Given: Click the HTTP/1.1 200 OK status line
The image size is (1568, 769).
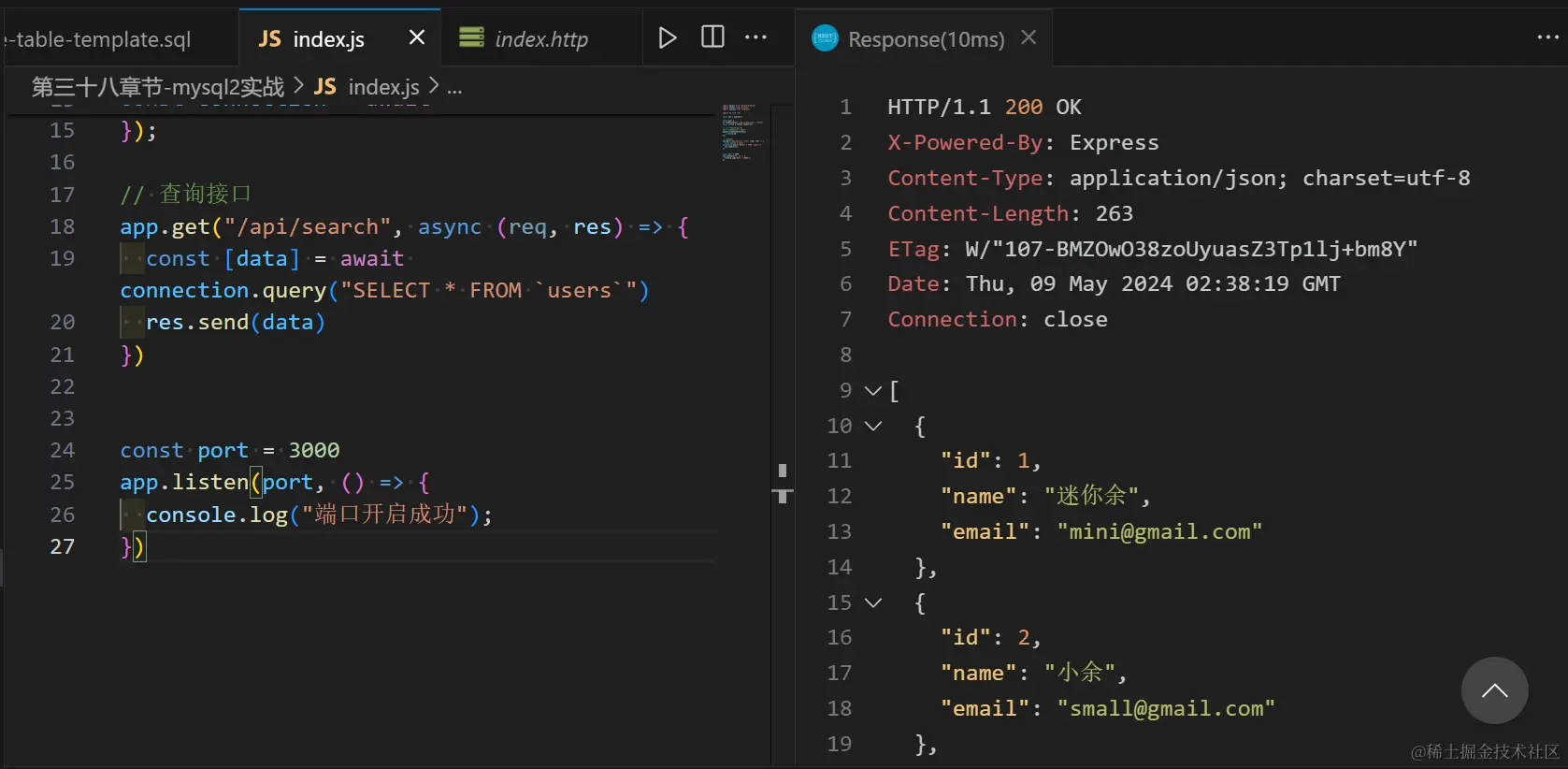Looking at the screenshot, I should coord(985,107).
